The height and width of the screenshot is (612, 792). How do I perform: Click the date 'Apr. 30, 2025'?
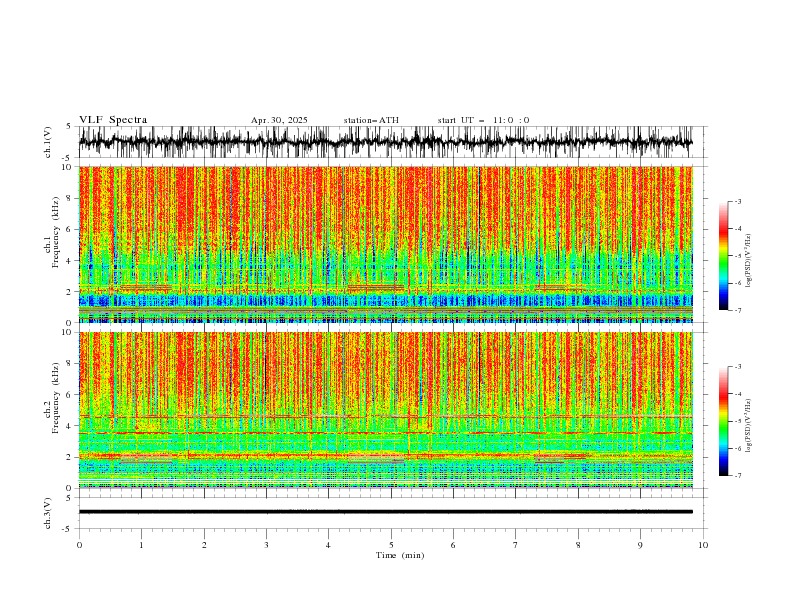point(279,120)
